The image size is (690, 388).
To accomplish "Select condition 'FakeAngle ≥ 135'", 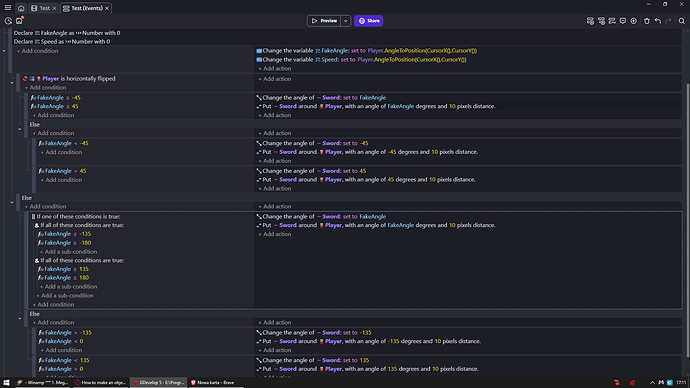I will (x=63, y=269).
